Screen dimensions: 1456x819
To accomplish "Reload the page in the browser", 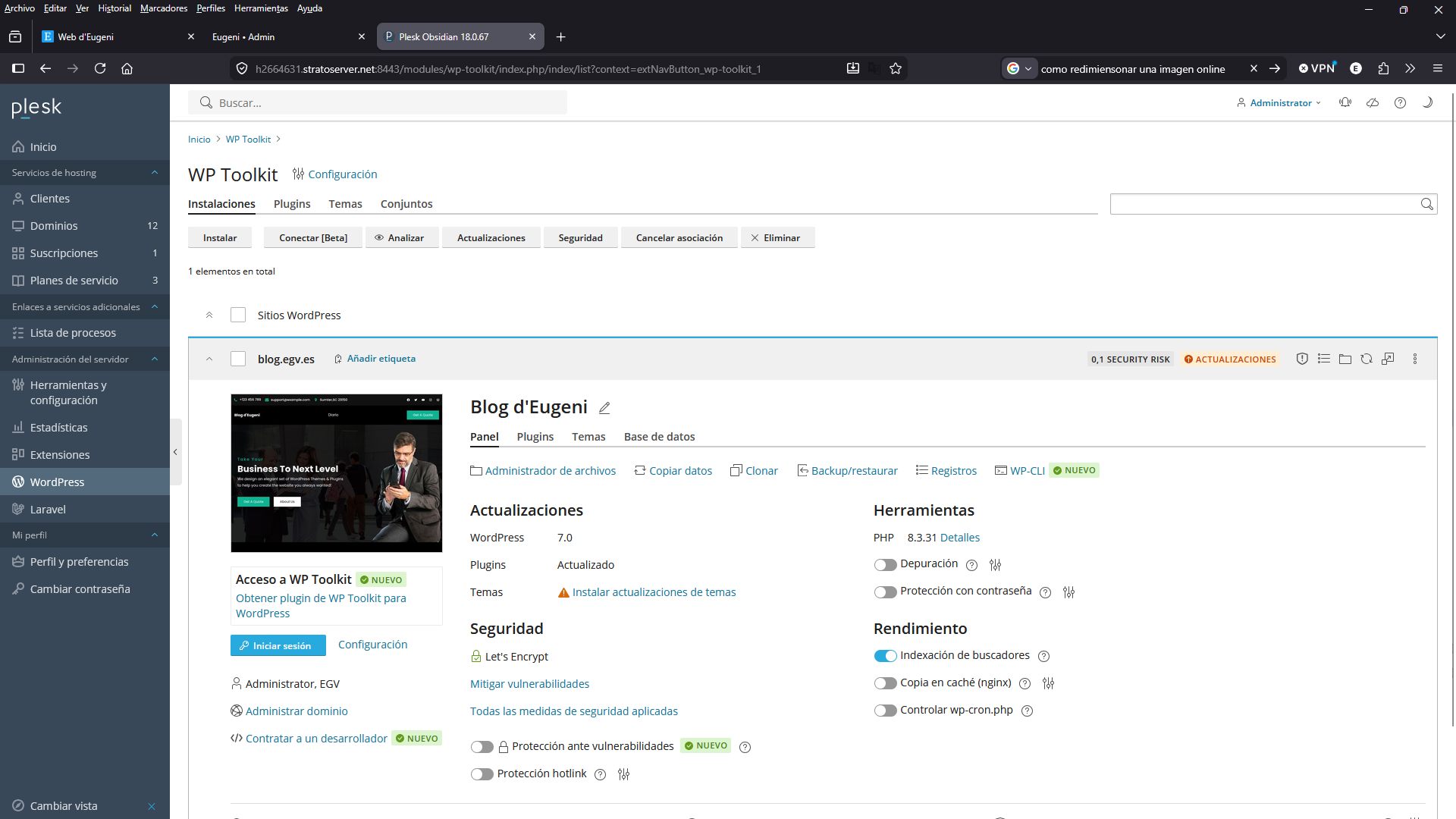I will 100,68.
